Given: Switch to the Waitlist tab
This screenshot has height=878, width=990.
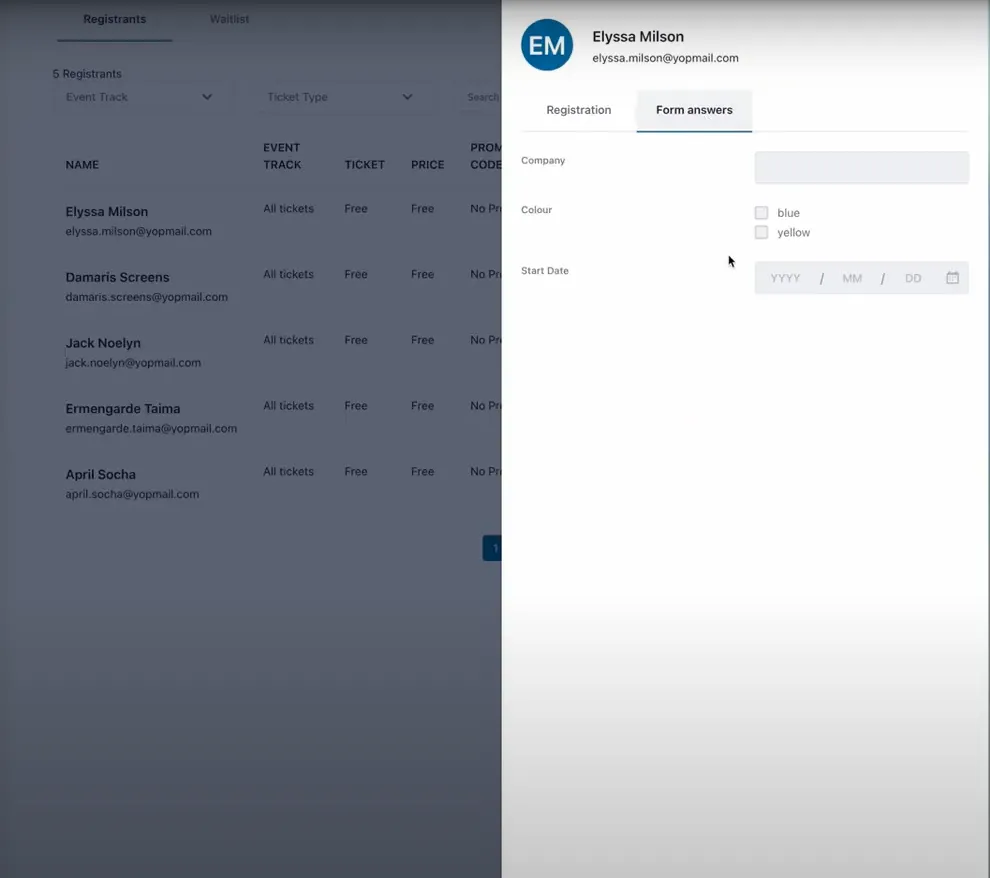Looking at the screenshot, I should click(229, 19).
